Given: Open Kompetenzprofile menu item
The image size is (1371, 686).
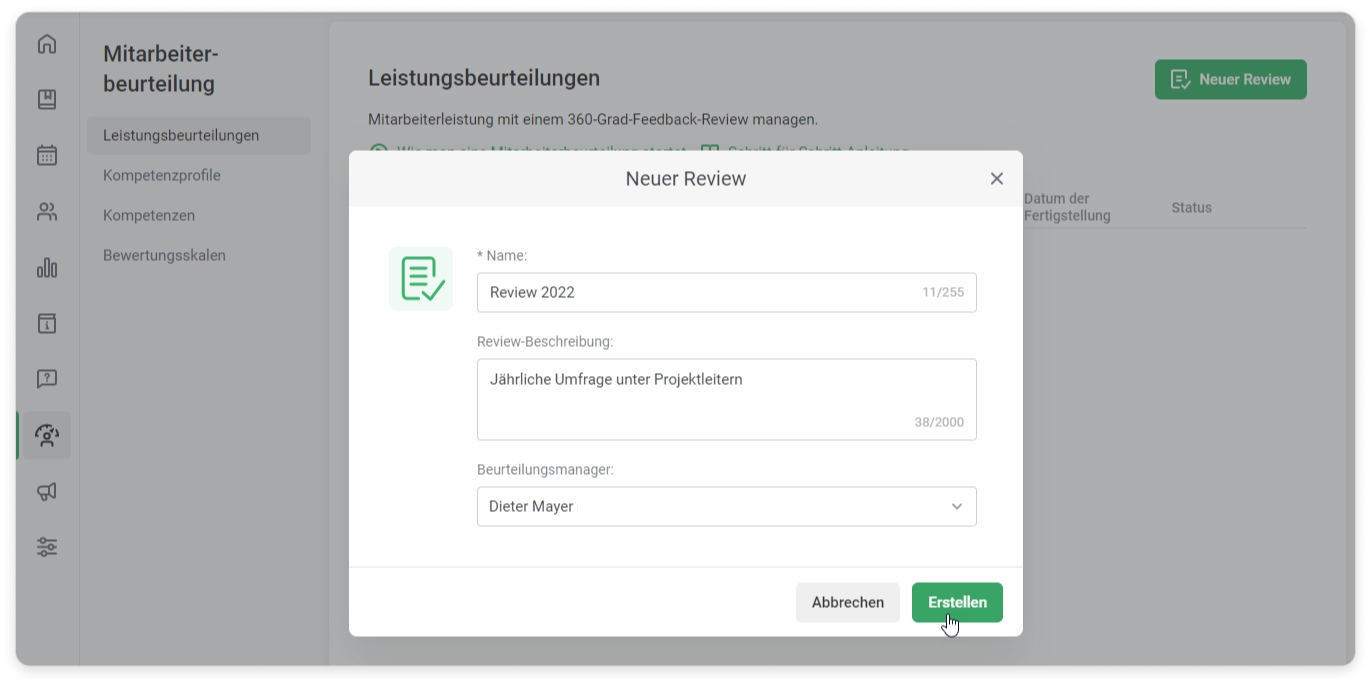Looking at the screenshot, I should coord(162,175).
